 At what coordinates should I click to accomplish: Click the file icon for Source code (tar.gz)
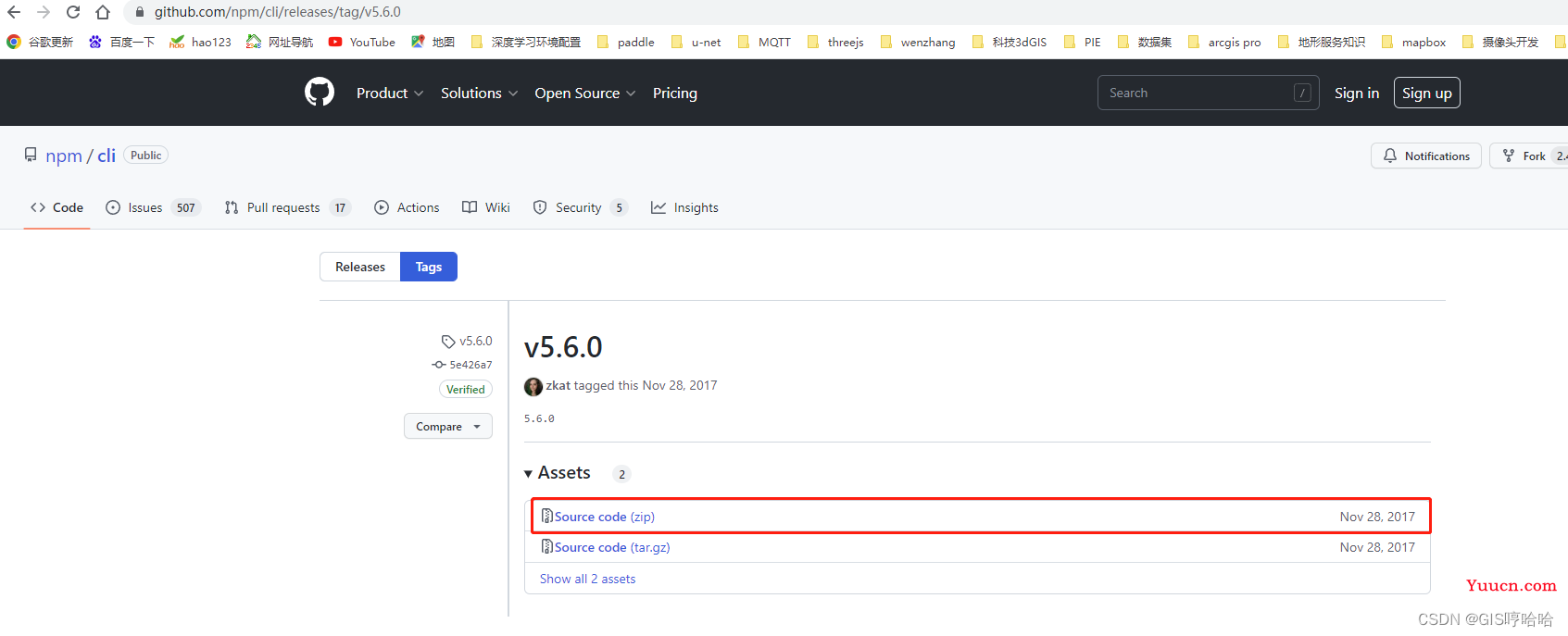pos(546,546)
